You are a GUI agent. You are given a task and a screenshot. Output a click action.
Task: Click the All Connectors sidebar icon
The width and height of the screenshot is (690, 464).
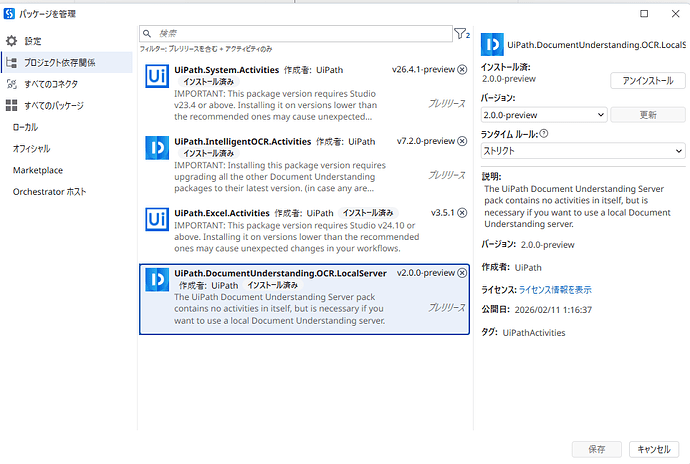12,84
